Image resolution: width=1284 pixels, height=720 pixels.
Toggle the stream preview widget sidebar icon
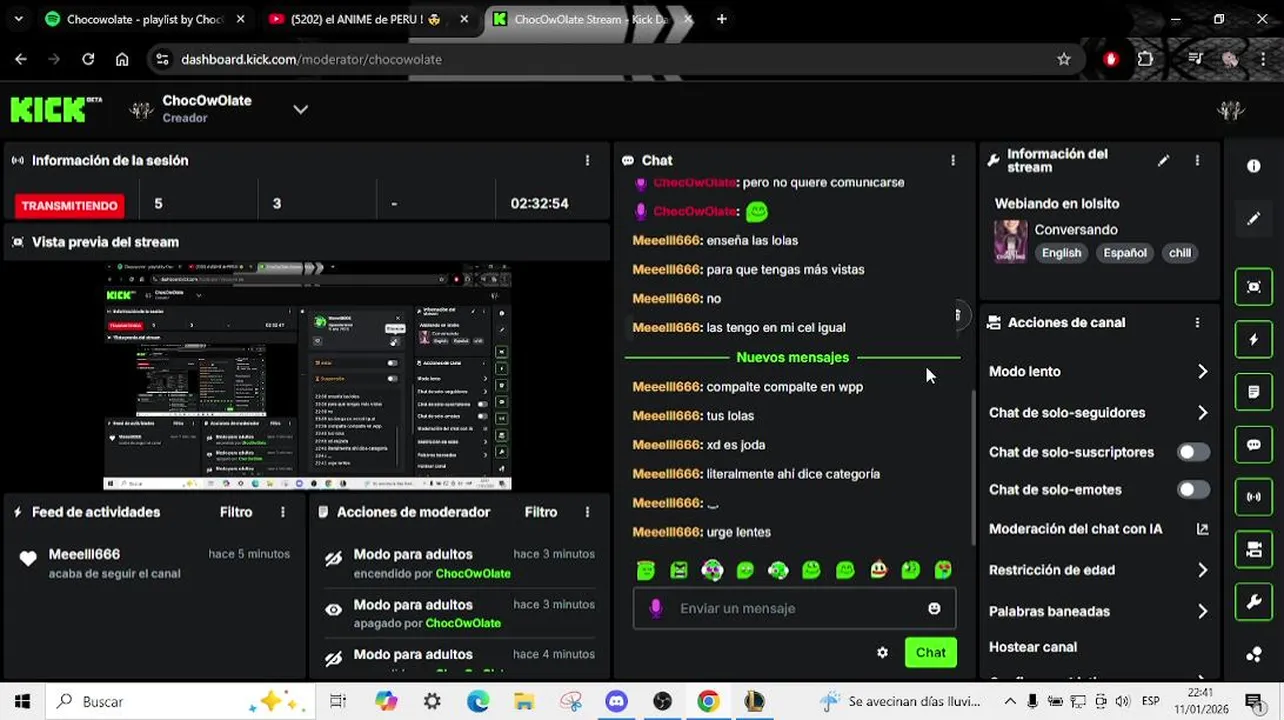coord(1253,287)
